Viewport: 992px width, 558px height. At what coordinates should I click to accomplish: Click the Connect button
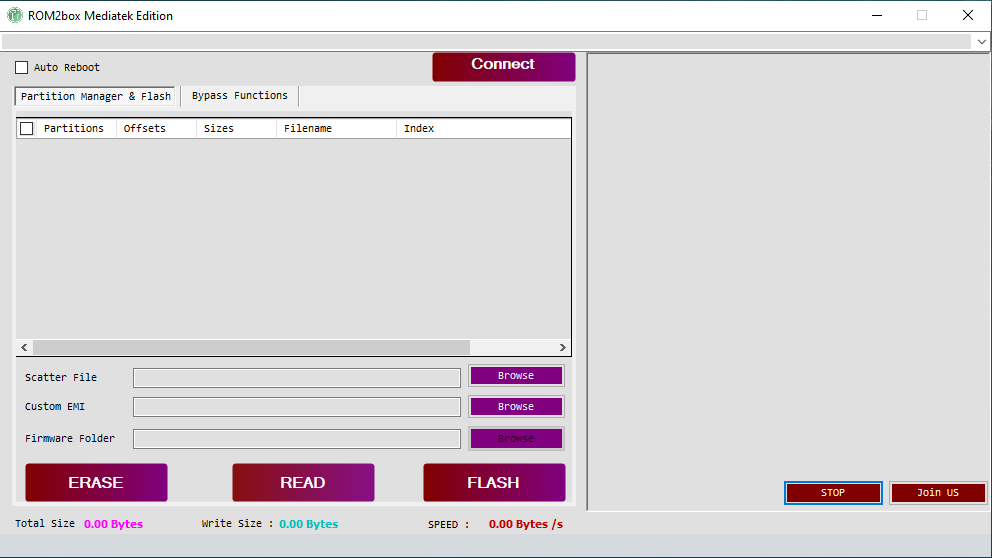(504, 66)
